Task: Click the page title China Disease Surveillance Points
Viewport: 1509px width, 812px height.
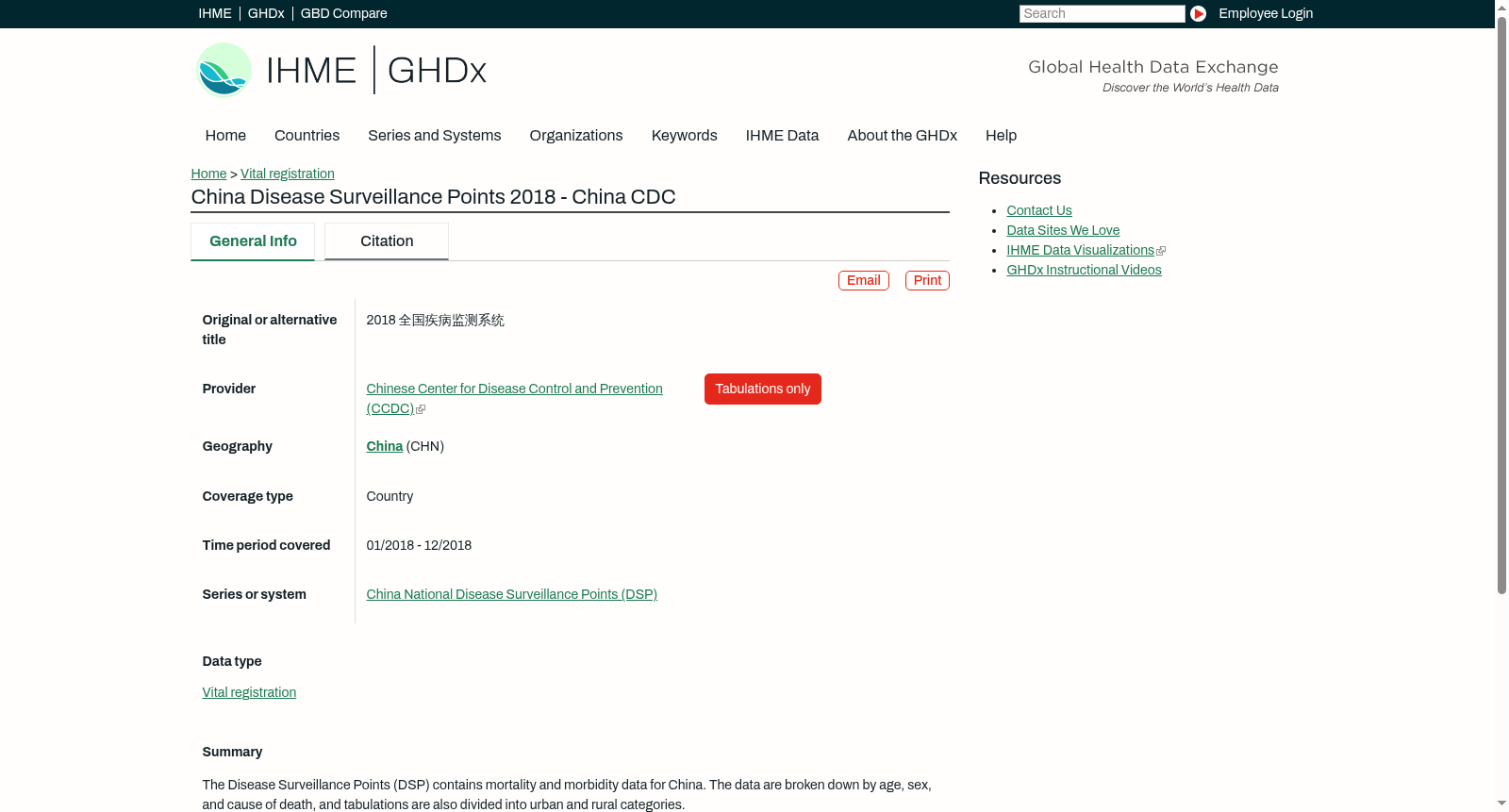Action: coord(434,197)
